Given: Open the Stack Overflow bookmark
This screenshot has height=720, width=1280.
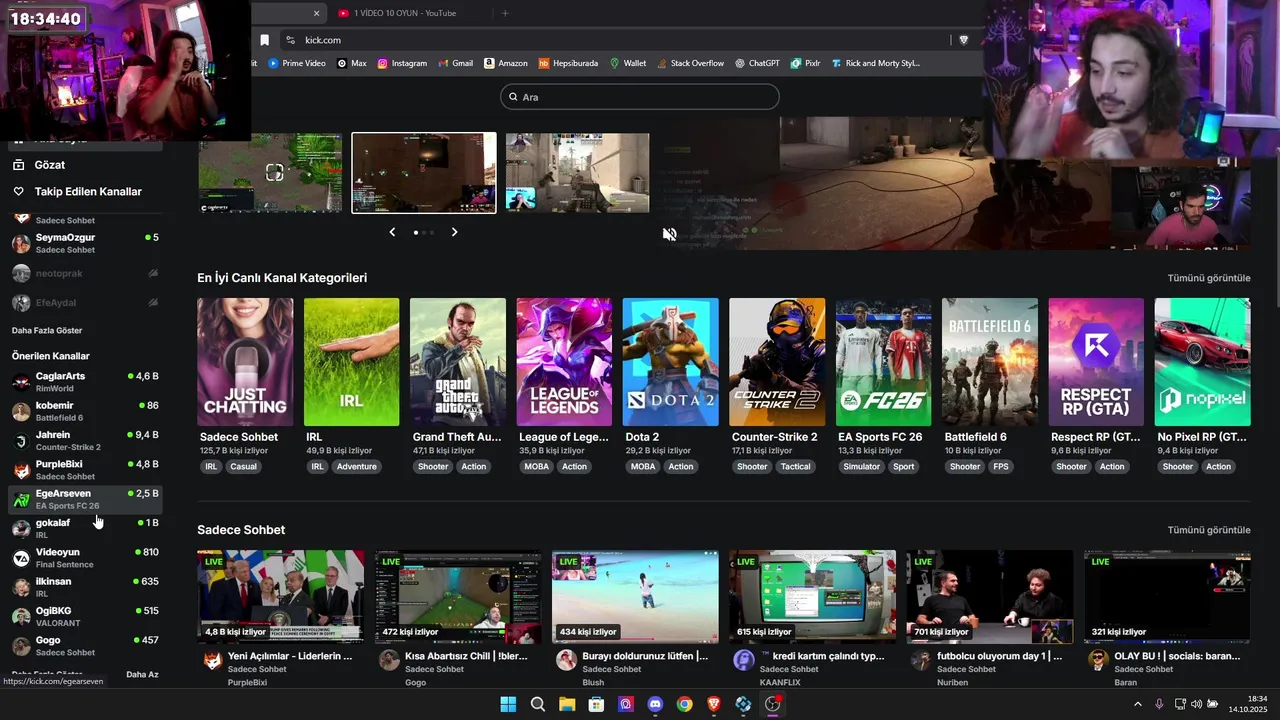Looking at the screenshot, I should click(690, 63).
